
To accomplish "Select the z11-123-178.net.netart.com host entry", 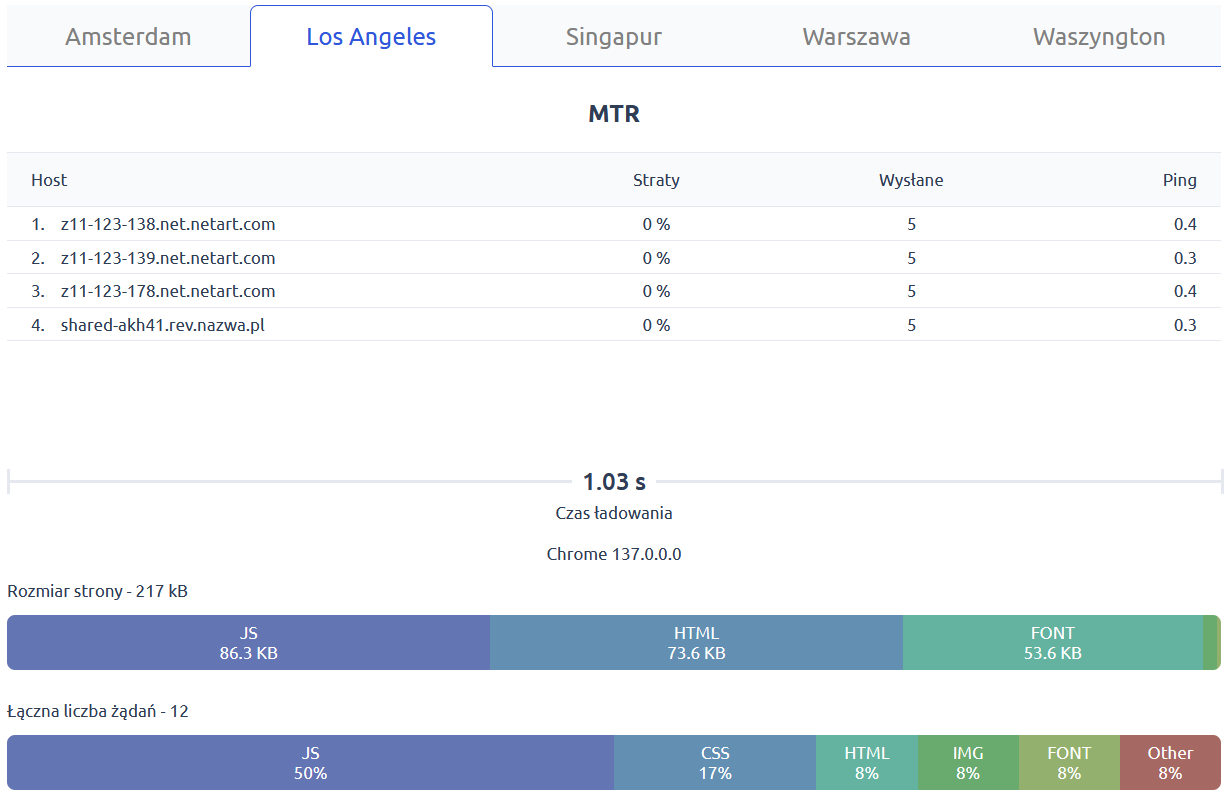I will click(x=167, y=291).
